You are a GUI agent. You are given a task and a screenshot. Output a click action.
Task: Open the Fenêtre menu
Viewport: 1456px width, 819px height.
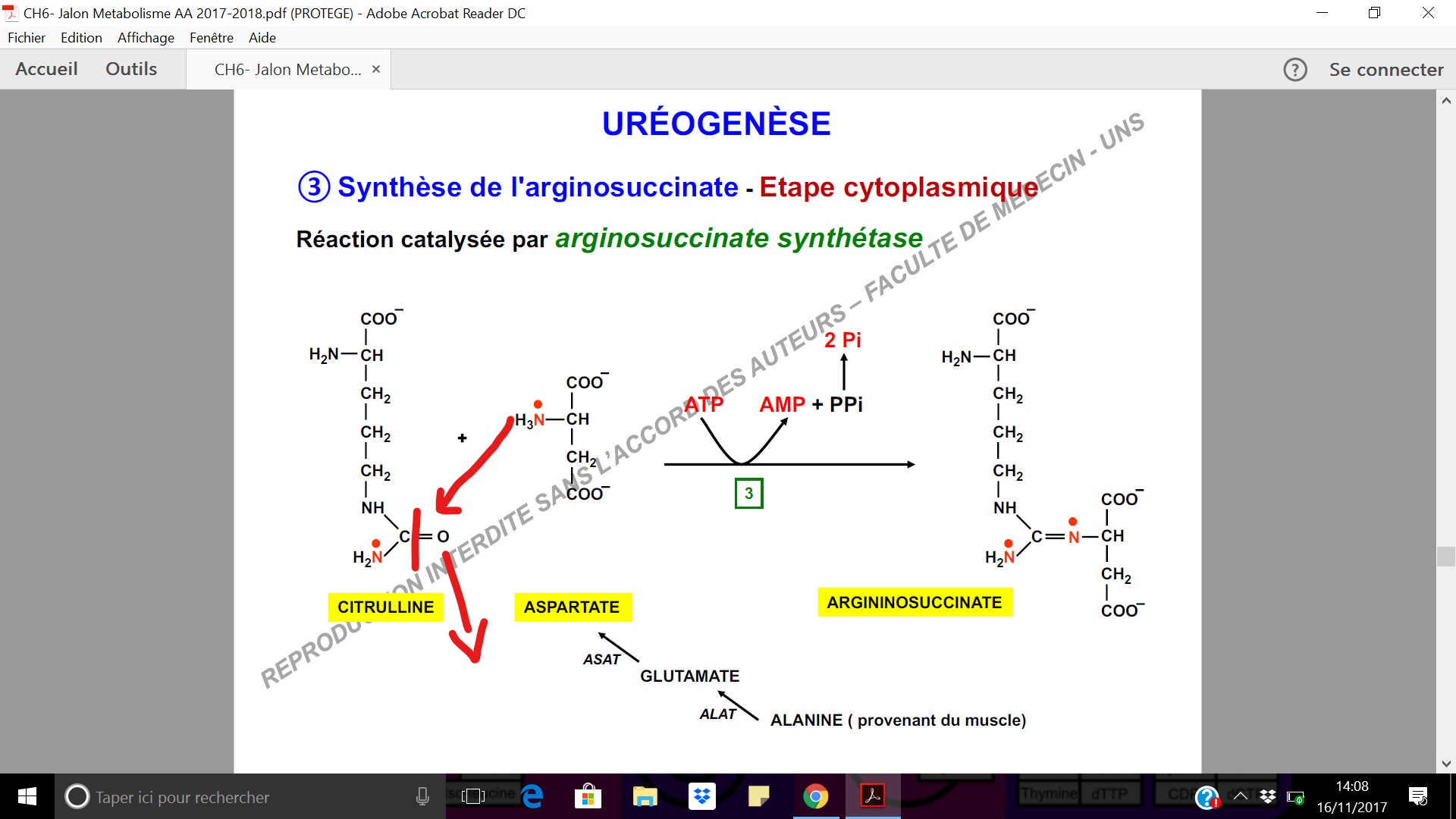[211, 38]
